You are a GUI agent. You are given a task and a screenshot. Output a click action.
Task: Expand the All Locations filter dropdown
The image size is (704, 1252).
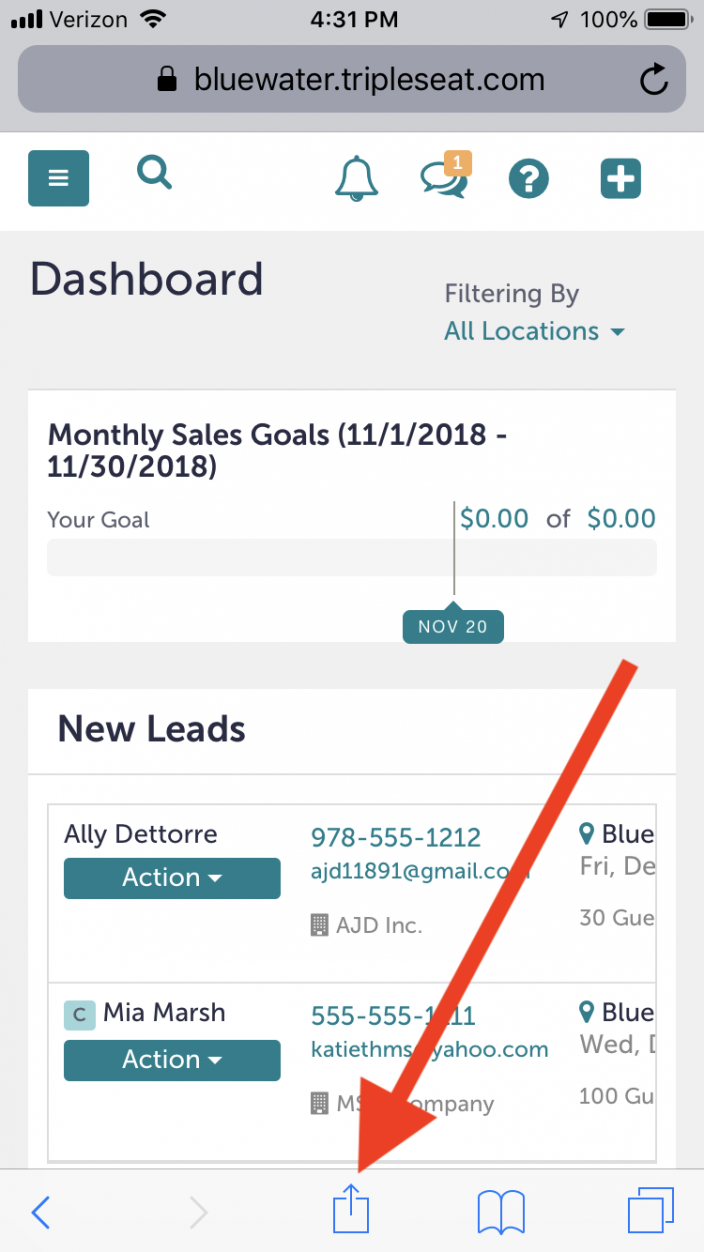534,331
